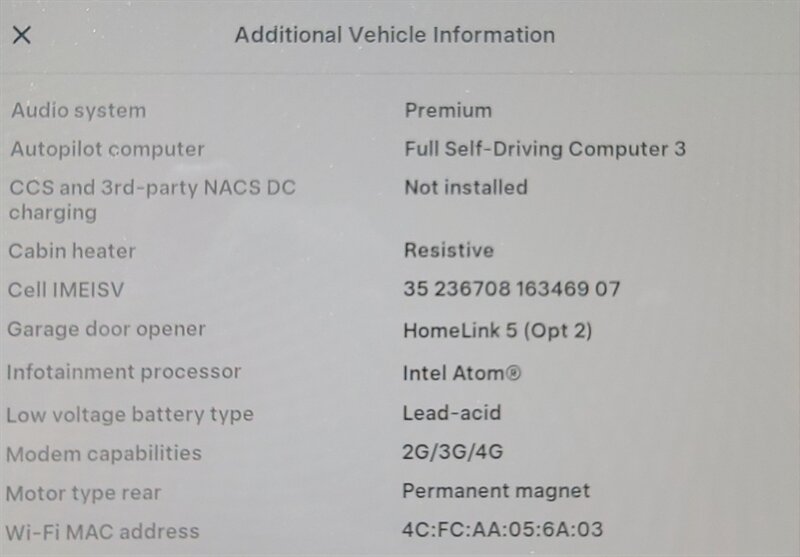Select the Lead-acid value
Image resolution: width=800 pixels, height=557 pixels.
click(451, 413)
